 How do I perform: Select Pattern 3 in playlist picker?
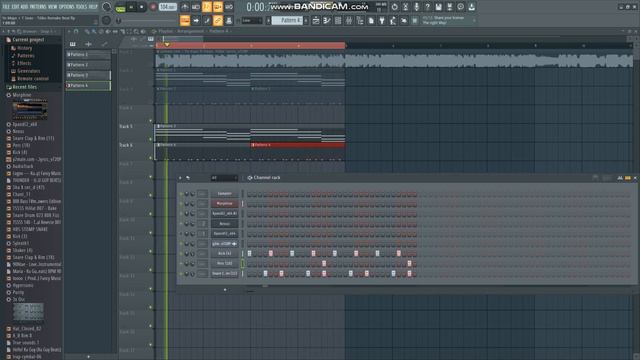click(88, 75)
